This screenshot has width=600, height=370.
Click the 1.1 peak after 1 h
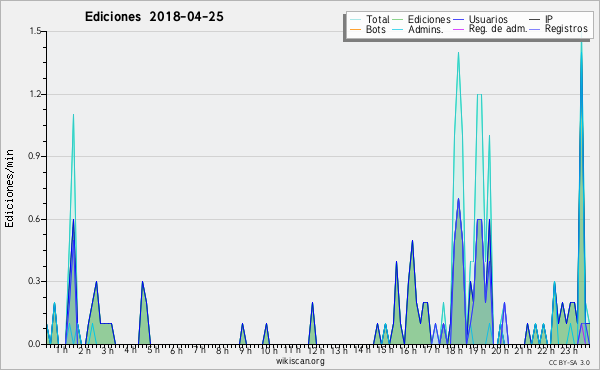click(x=73, y=115)
